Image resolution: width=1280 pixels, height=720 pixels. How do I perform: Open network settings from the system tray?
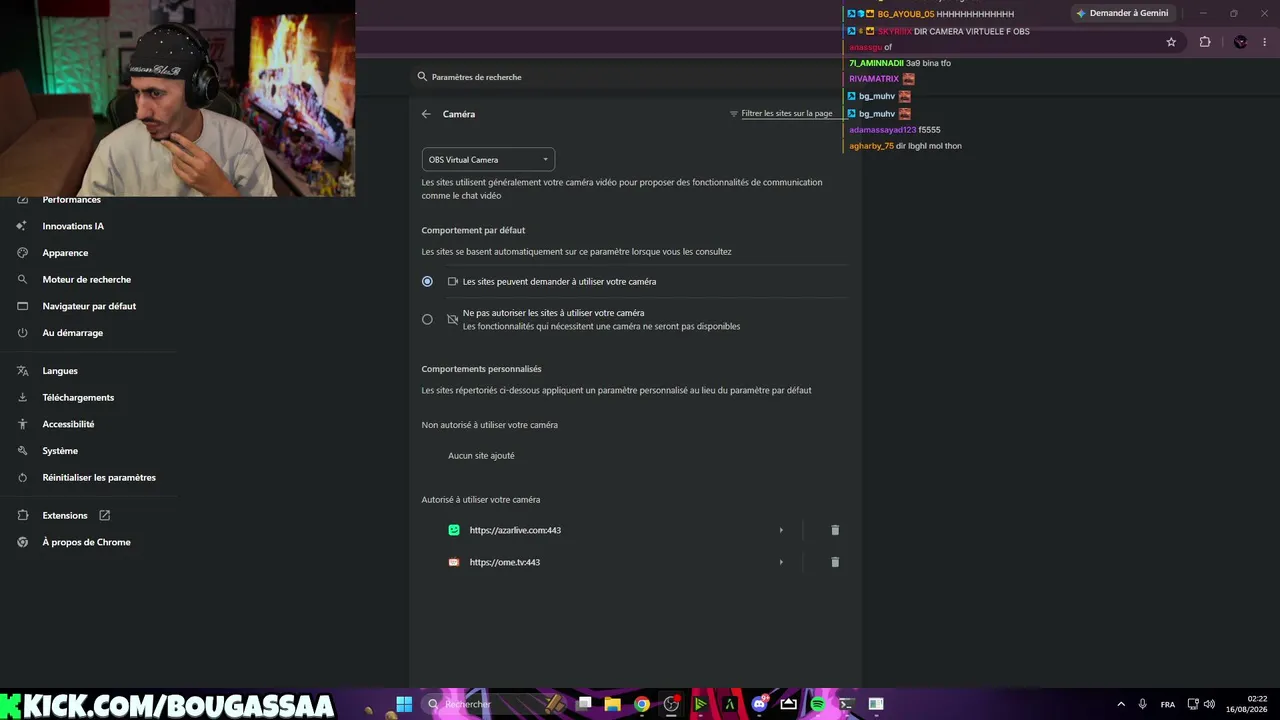[1193, 704]
